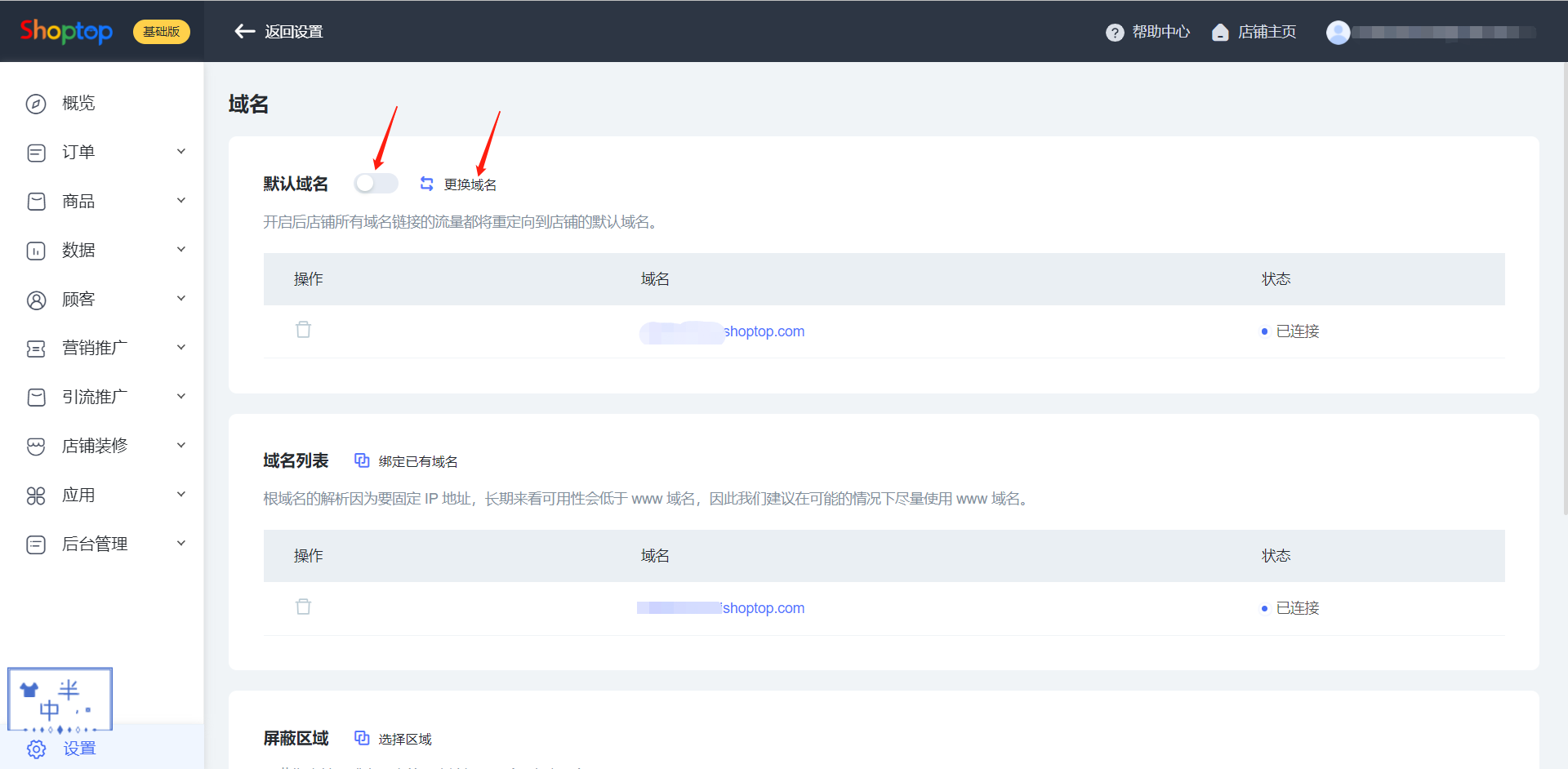Click trash icon in 域名列表 table row

click(x=303, y=607)
